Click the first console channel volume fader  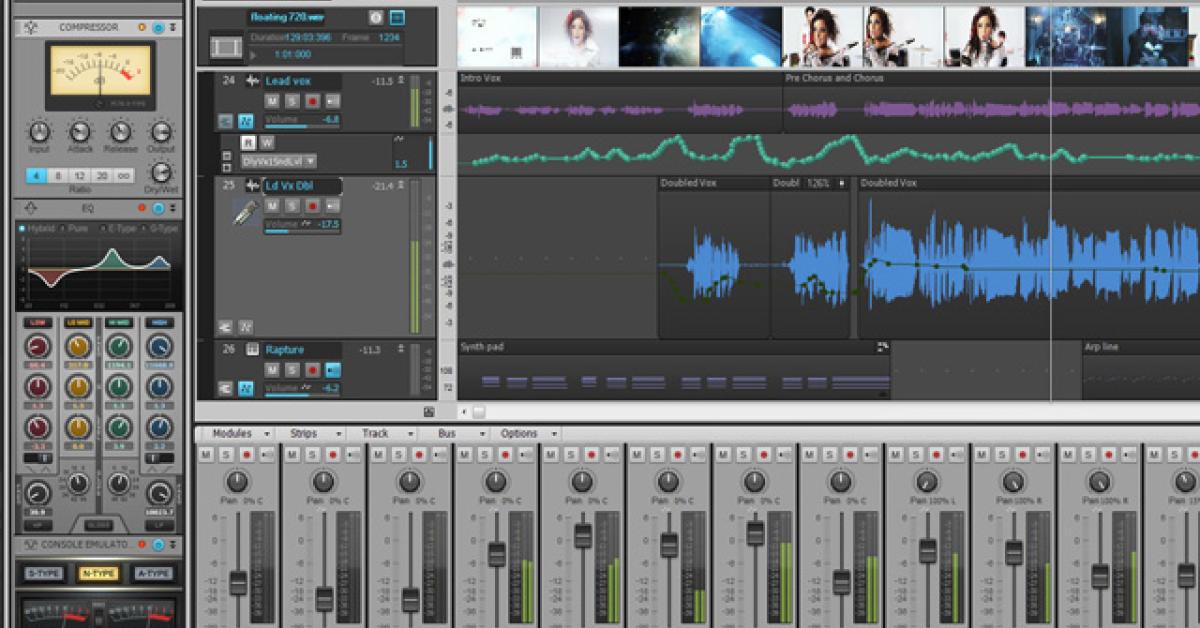pyautogui.click(x=238, y=581)
